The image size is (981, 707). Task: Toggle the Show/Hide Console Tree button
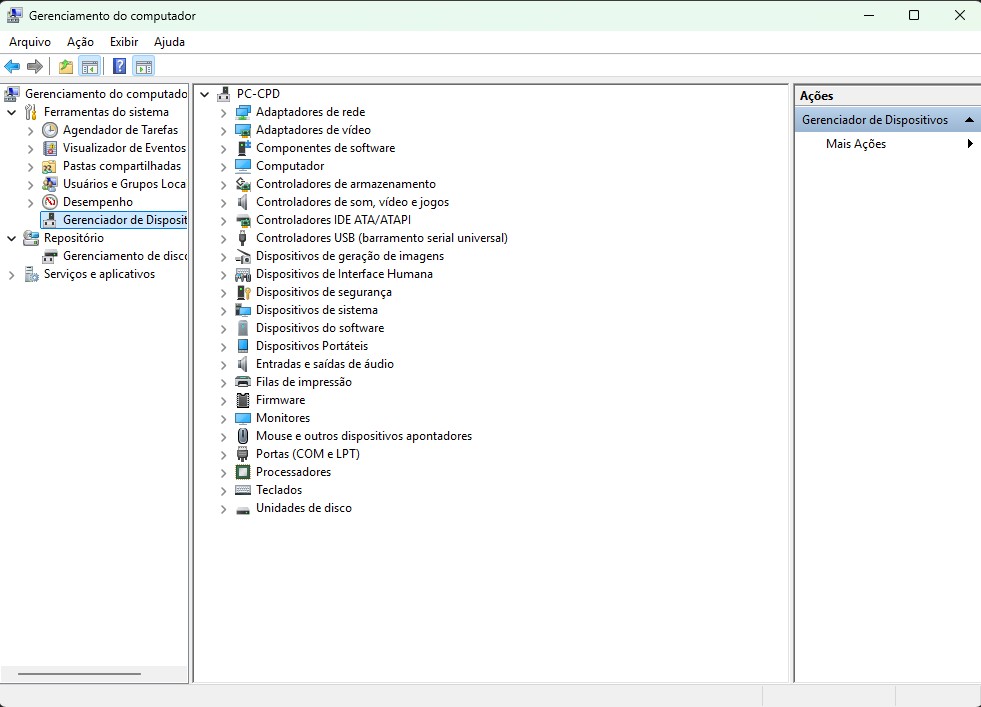click(x=90, y=67)
